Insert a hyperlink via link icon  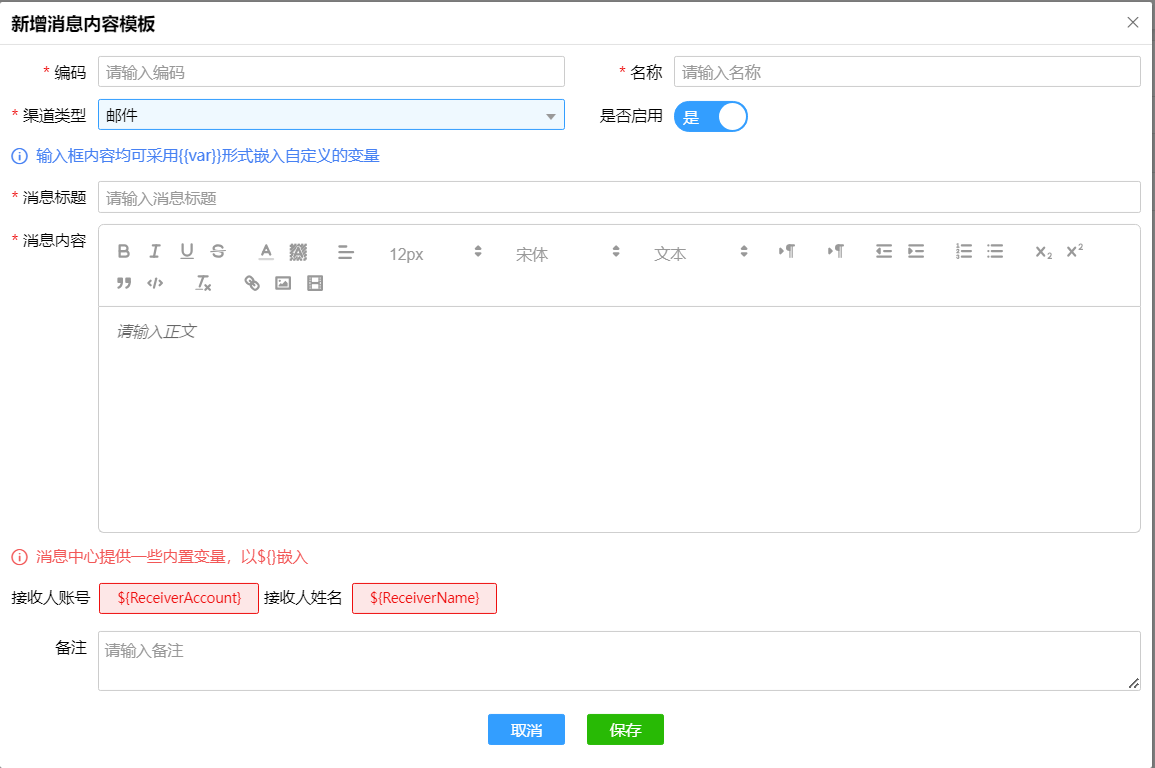pyautogui.click(x=252, y=284)
